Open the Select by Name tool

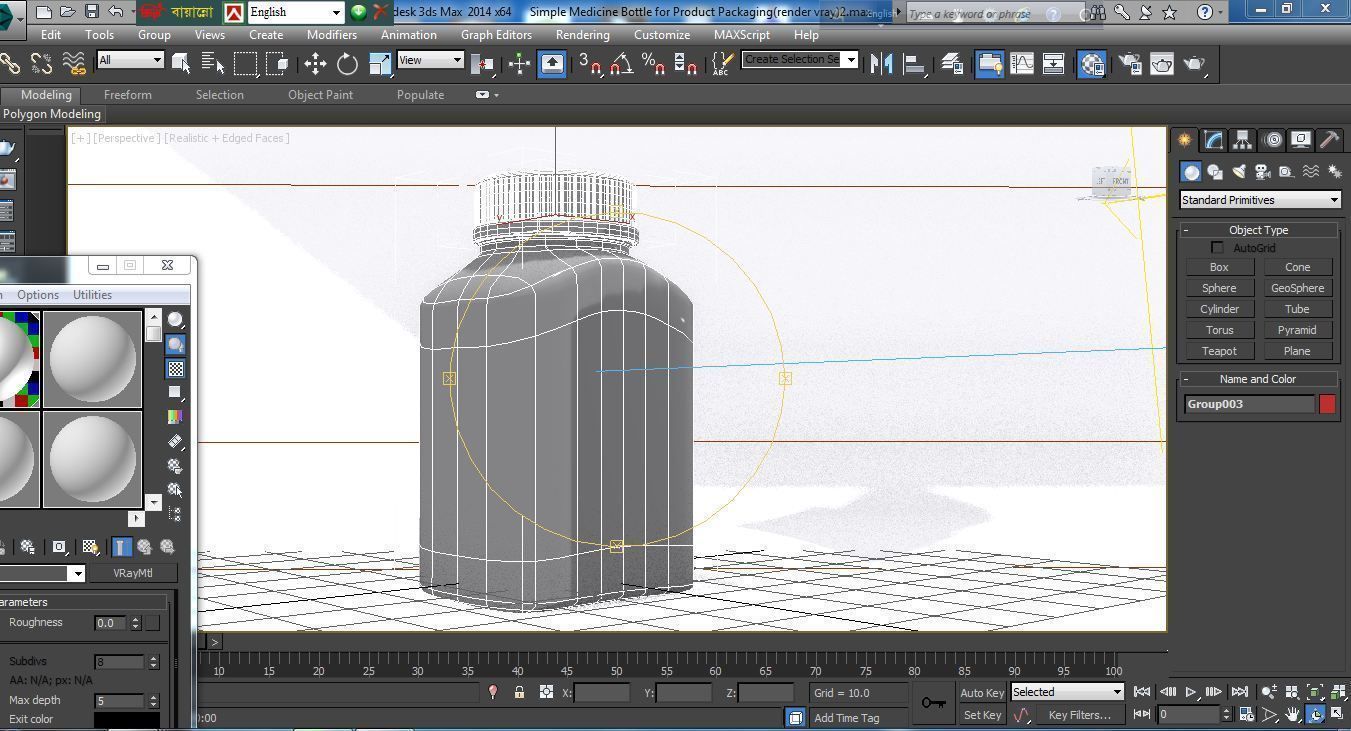click(213, 64)
